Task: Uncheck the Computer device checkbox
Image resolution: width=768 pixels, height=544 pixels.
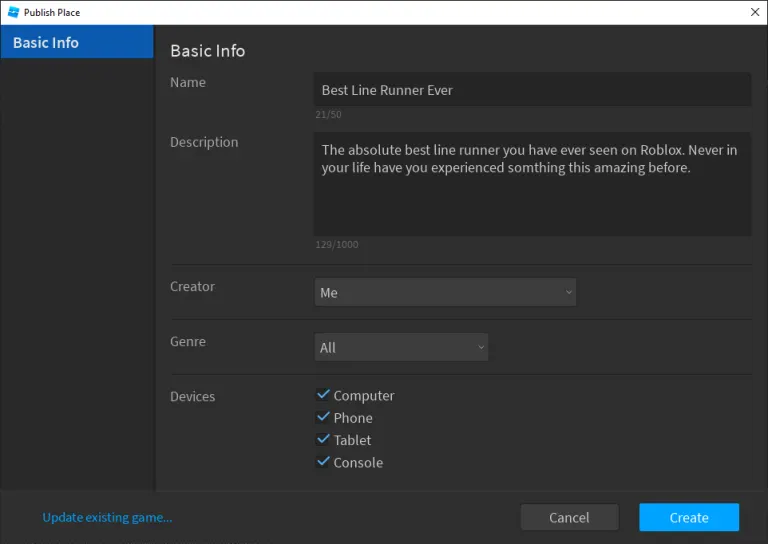Action: 323,395
